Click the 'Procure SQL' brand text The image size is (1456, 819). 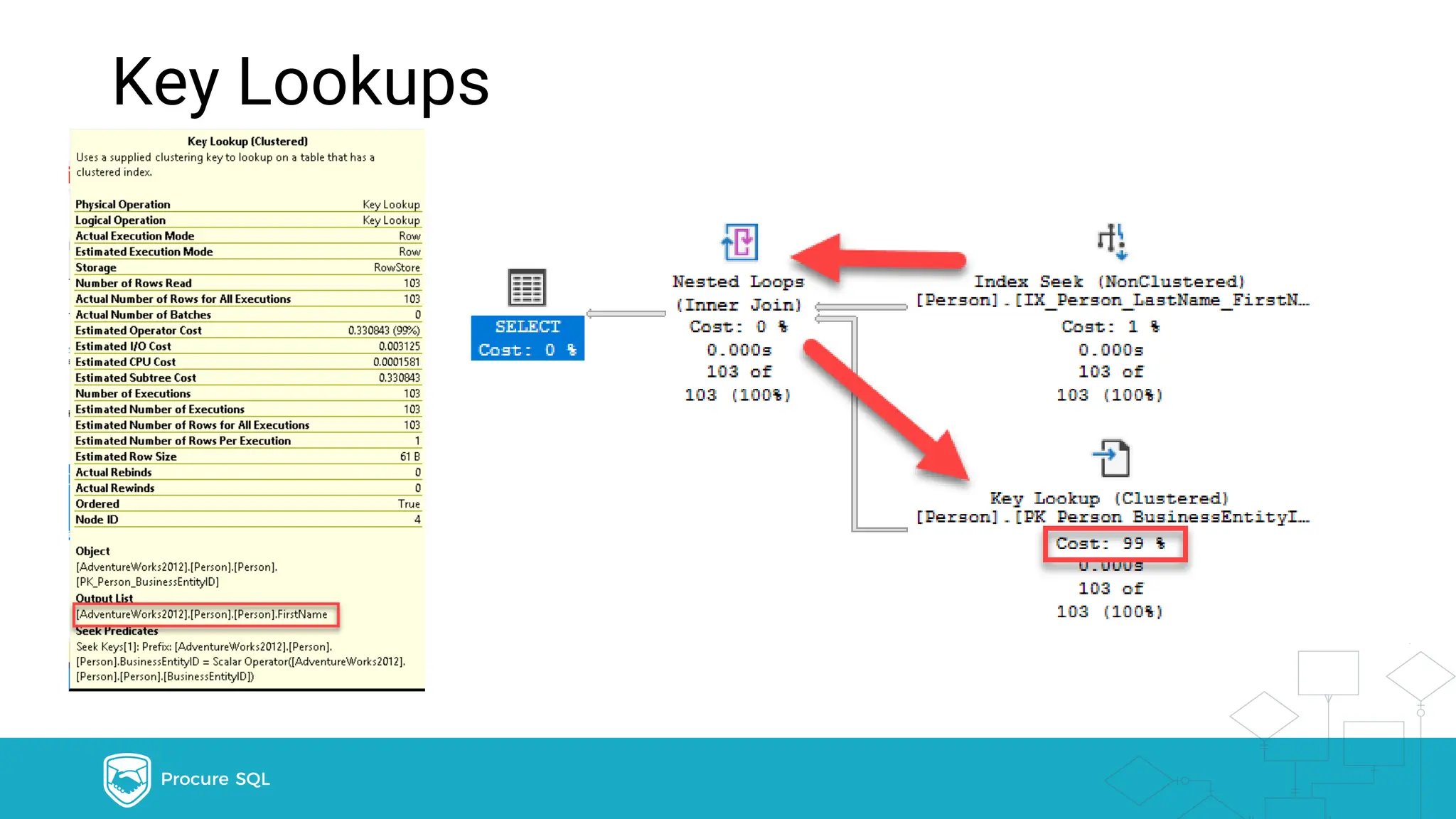pos(215,779)
